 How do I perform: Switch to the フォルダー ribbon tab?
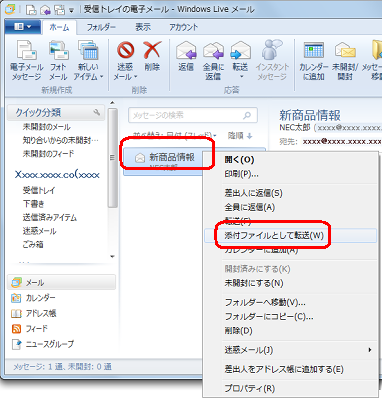point(101,27)
